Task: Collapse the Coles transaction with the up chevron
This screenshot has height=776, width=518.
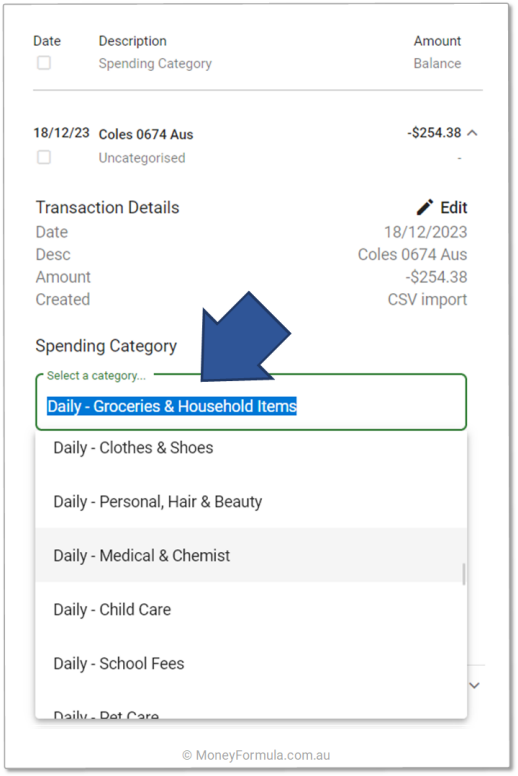Action: pyautogui.click(x=472, y=133)
